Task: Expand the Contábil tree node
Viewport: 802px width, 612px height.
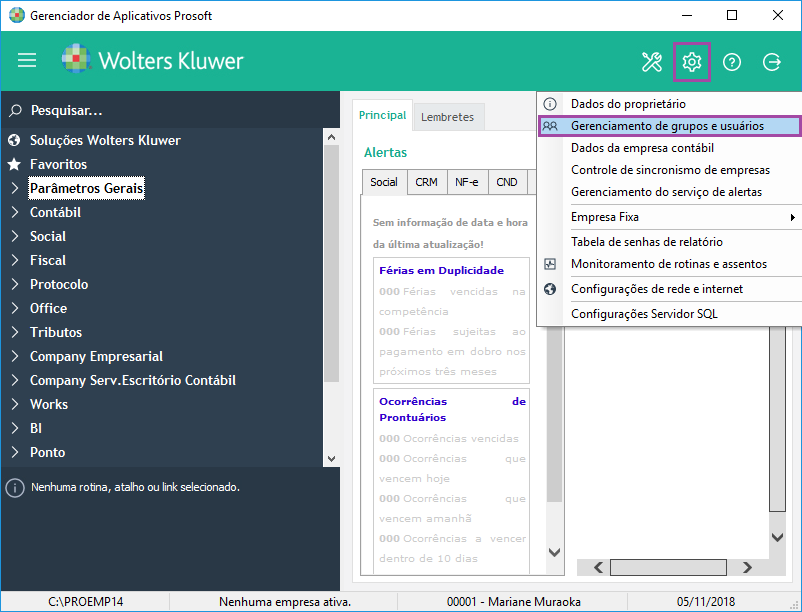Action: click(x=15, y=212)
